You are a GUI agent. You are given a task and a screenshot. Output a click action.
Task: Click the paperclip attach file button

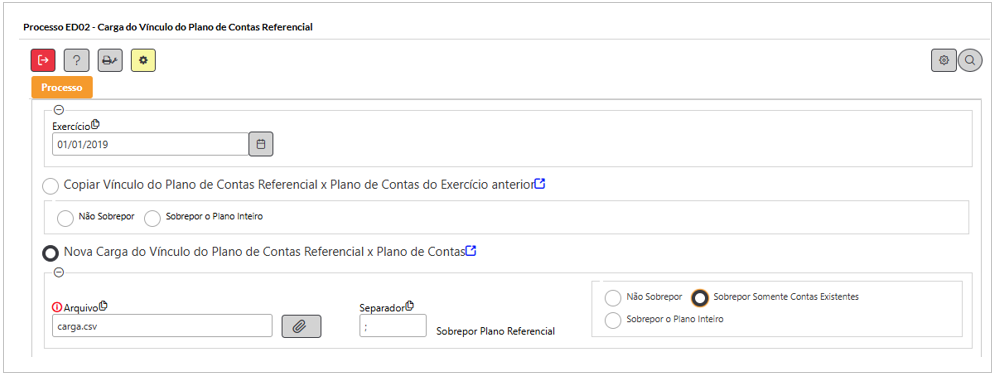302,326
